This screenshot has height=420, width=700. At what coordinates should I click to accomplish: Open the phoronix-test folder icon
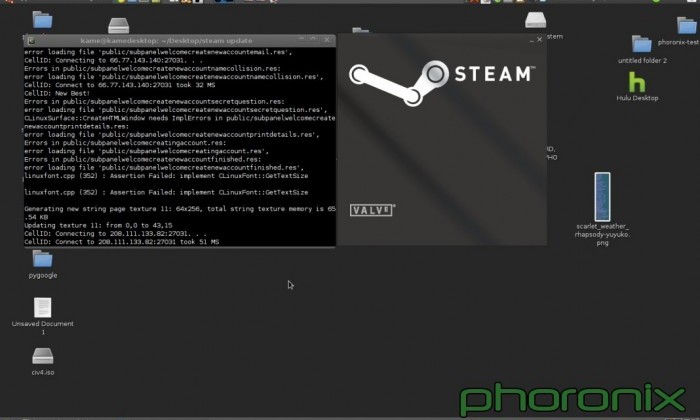(x=687, y=25)
